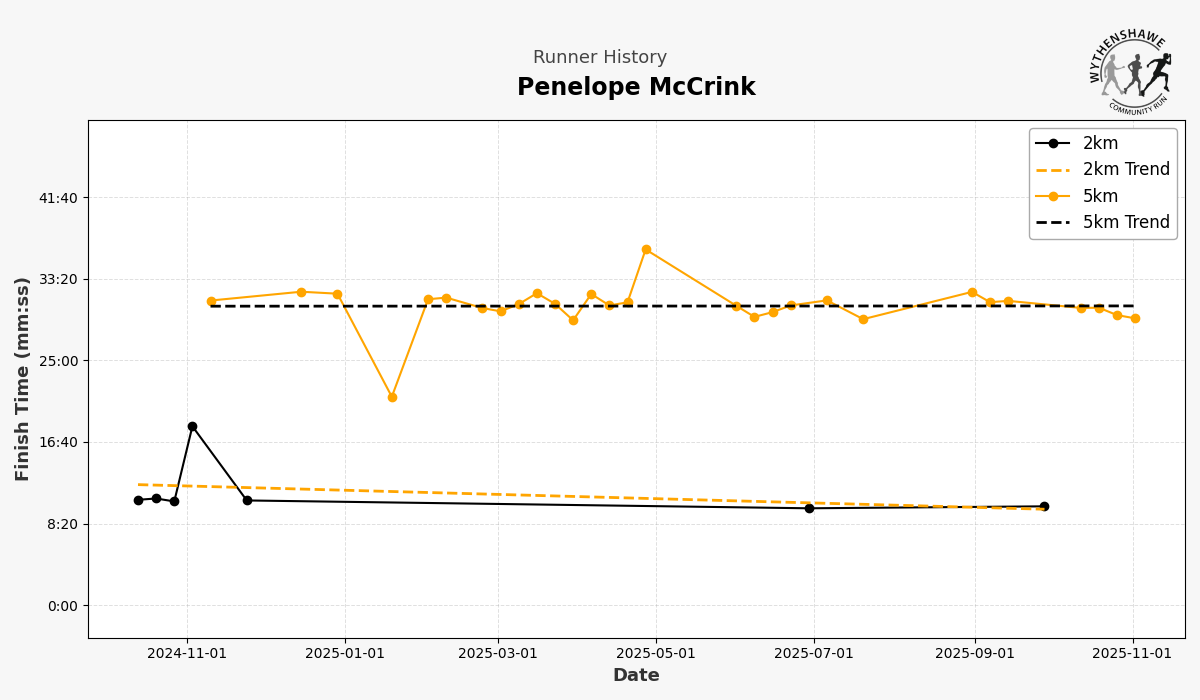Image resolution: width=1200 pixels, height=700 pixels.
Task: Click the Date x-axis label
Action: pyautogui.click(x=636, y=676)
